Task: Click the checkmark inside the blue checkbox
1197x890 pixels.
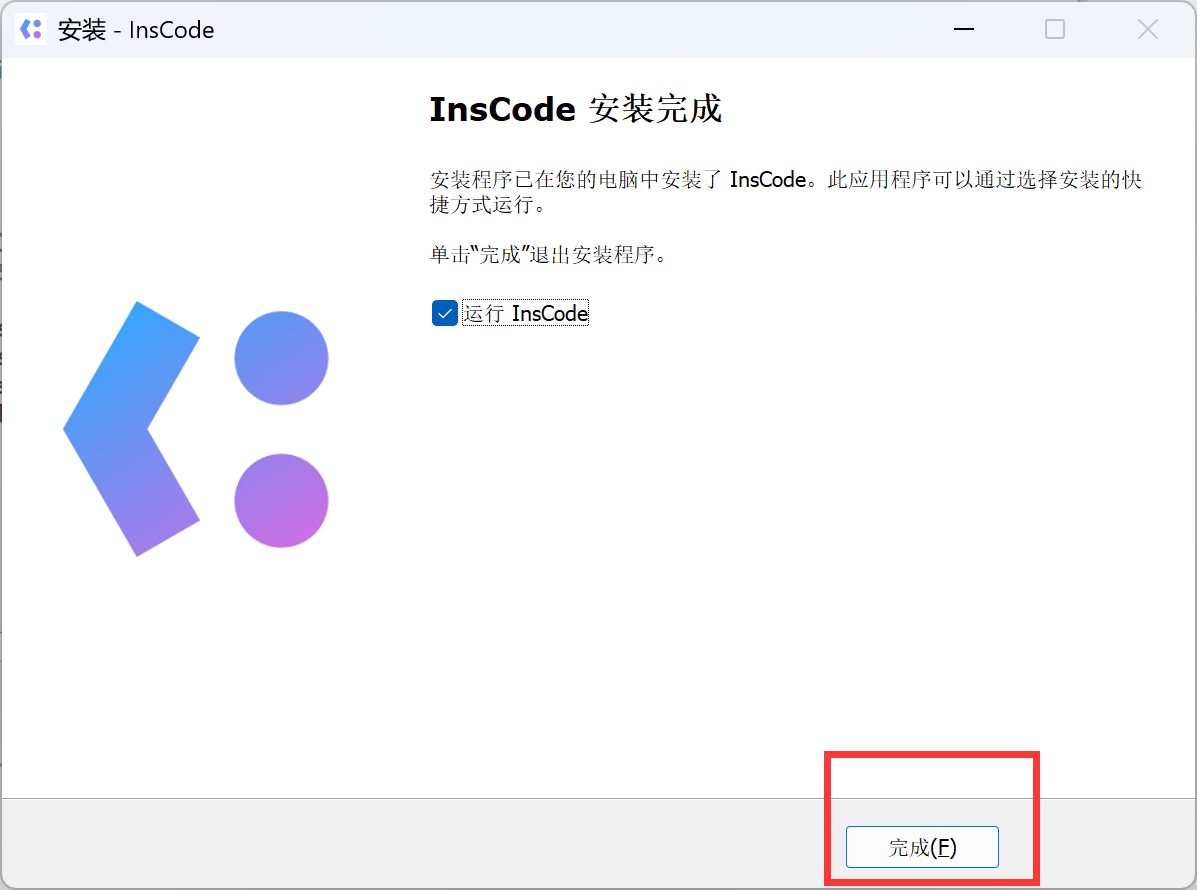Action: coord(444,313)
